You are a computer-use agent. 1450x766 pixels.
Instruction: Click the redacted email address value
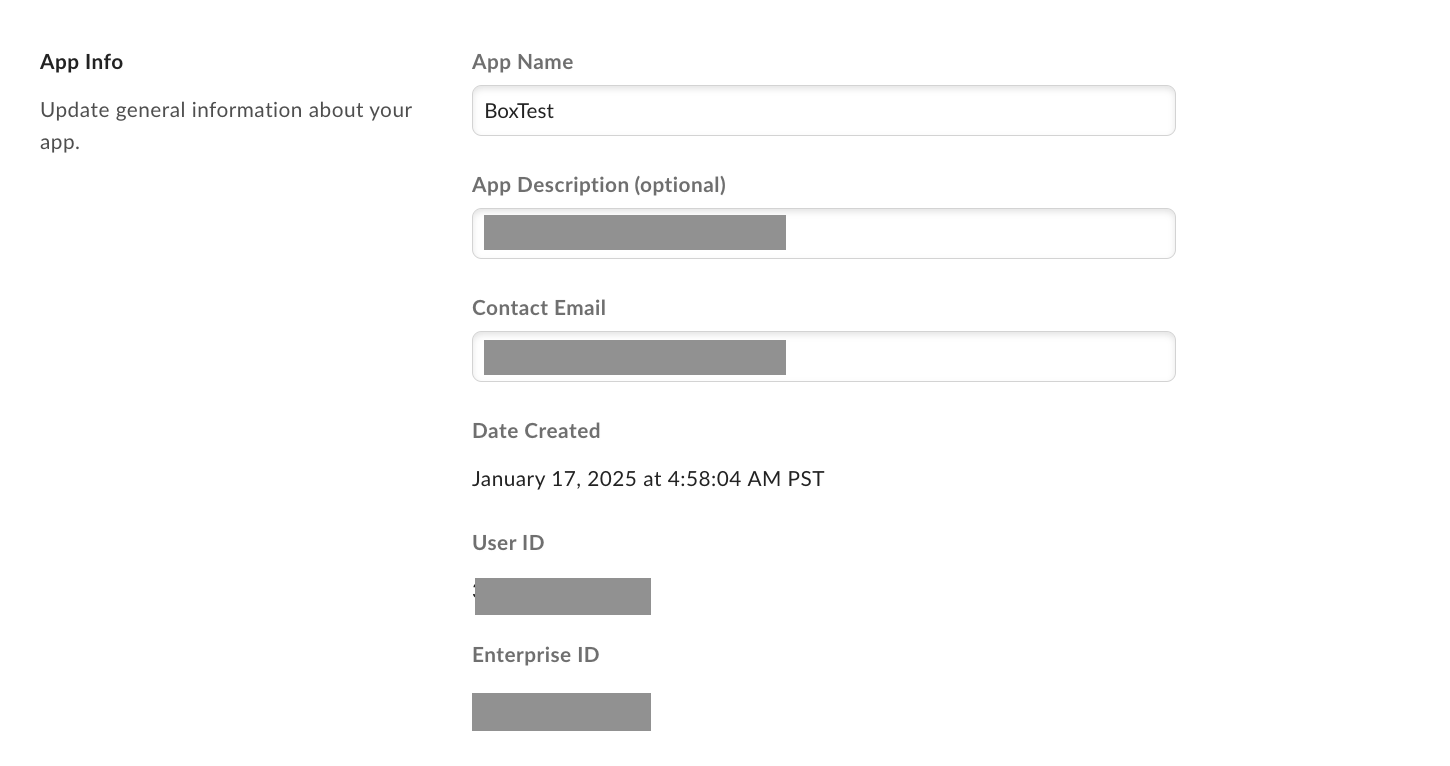[634, 357]
